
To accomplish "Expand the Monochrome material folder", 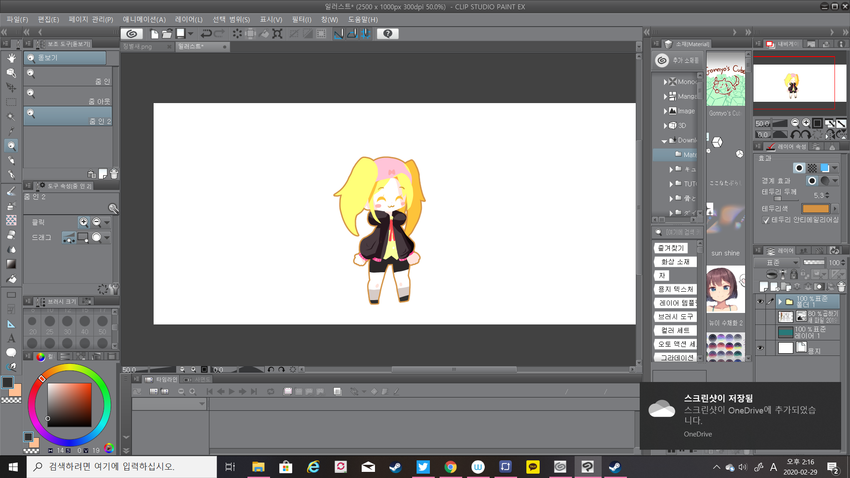I will point(666,82).
